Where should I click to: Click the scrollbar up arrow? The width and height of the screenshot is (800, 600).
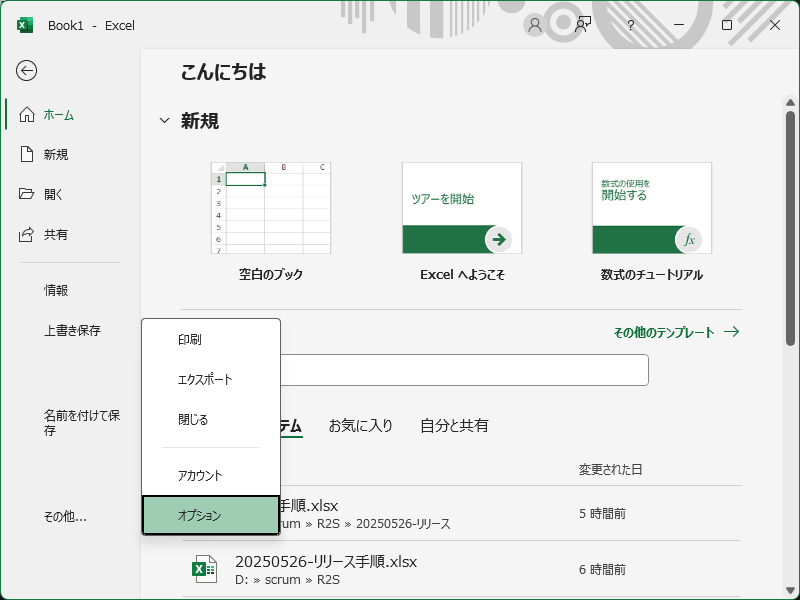click(790, 103)
